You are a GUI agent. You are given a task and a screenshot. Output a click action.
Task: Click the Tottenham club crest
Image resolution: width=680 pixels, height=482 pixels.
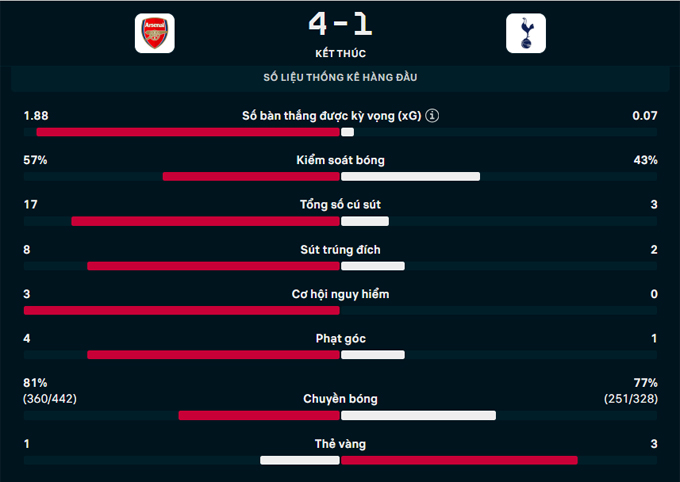[526, 35]
